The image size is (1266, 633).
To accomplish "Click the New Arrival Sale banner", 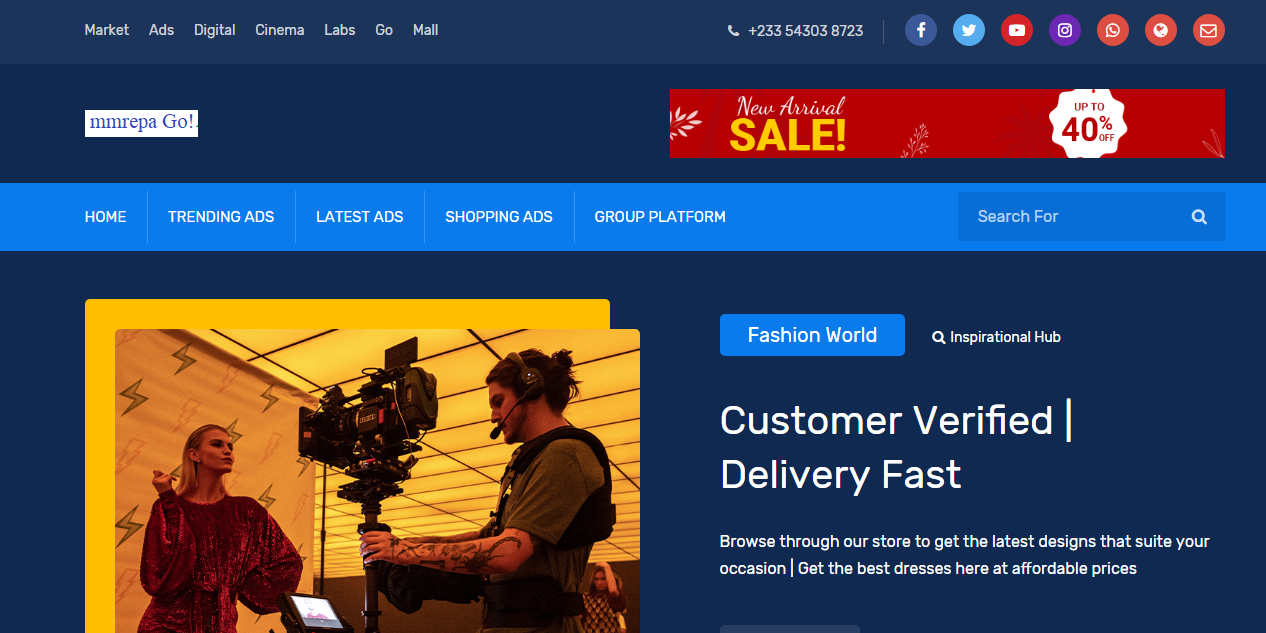I will pos(946,124).
